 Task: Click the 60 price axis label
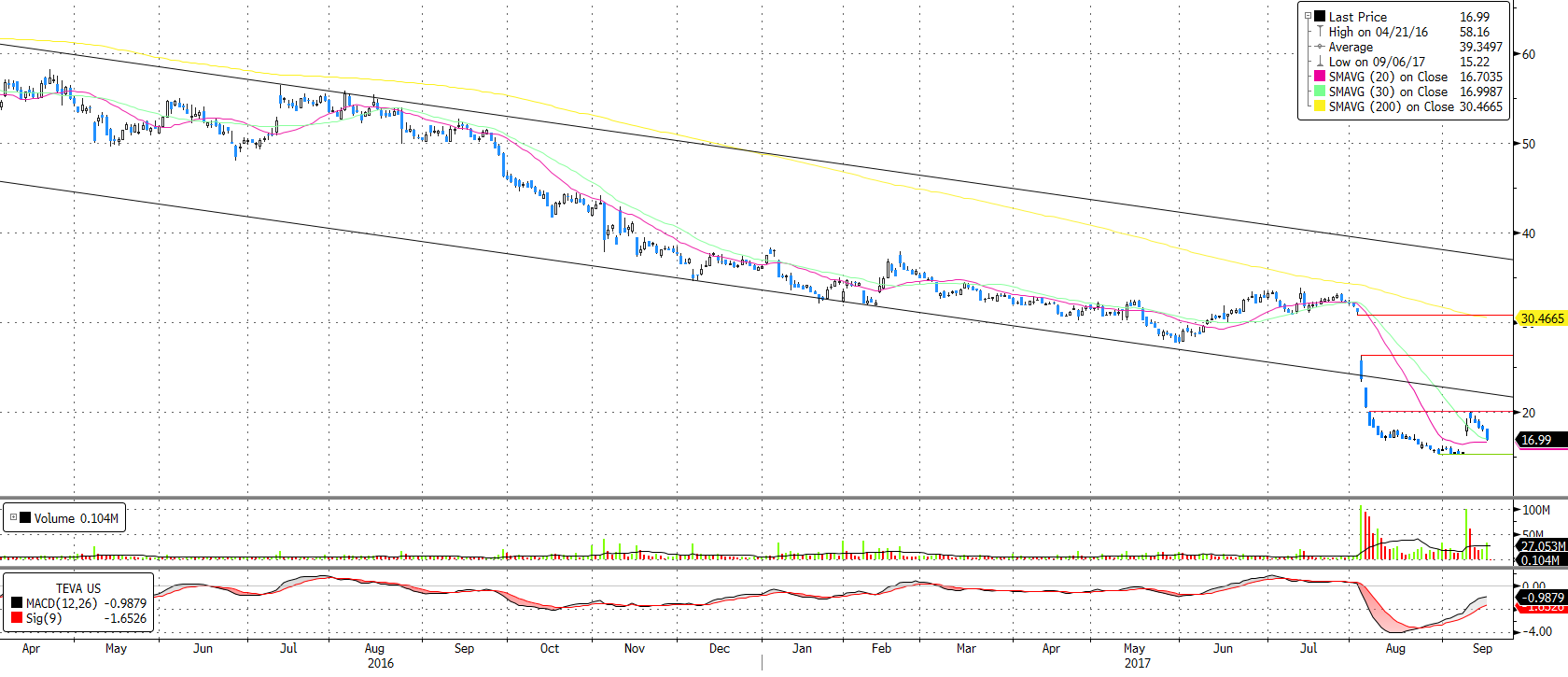[x=1528, y=54]
